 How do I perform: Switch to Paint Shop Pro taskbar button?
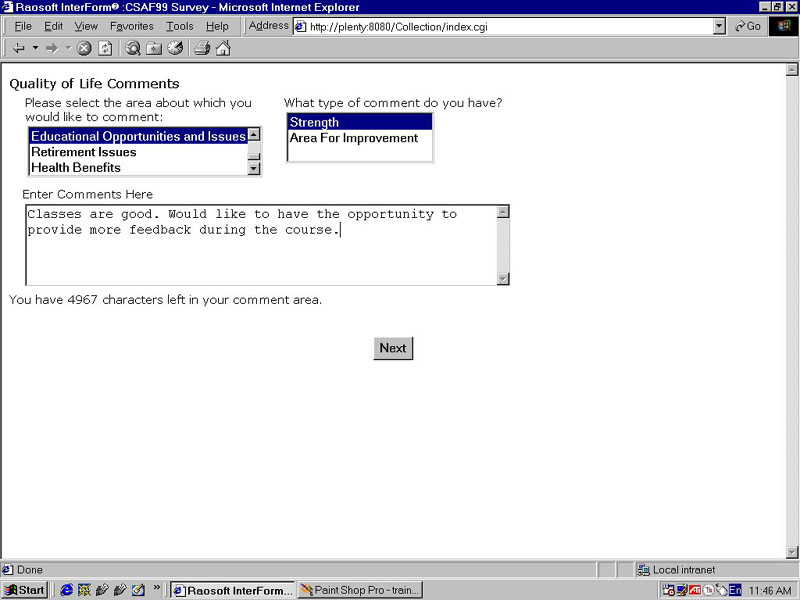(360, 590)
